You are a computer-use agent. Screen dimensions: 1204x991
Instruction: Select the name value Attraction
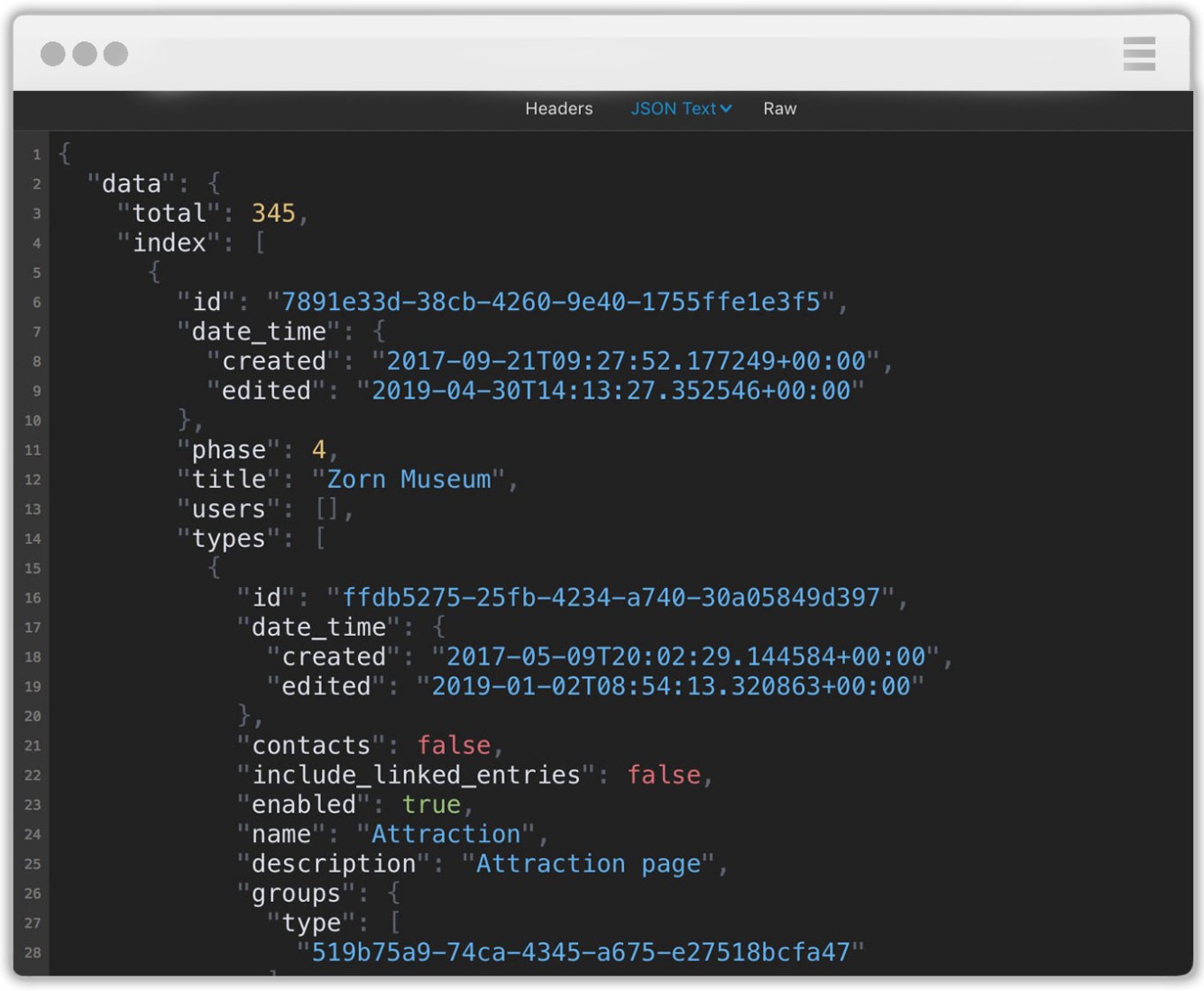click(x=446, y=835)
